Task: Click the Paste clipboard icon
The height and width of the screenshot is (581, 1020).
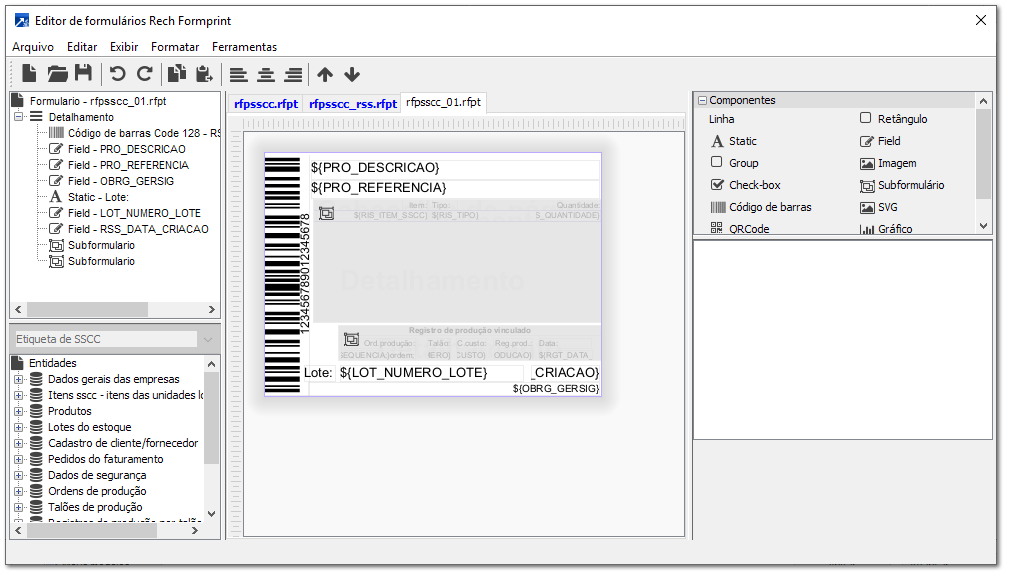Action: pyautogui.click(x=204, y=74)
